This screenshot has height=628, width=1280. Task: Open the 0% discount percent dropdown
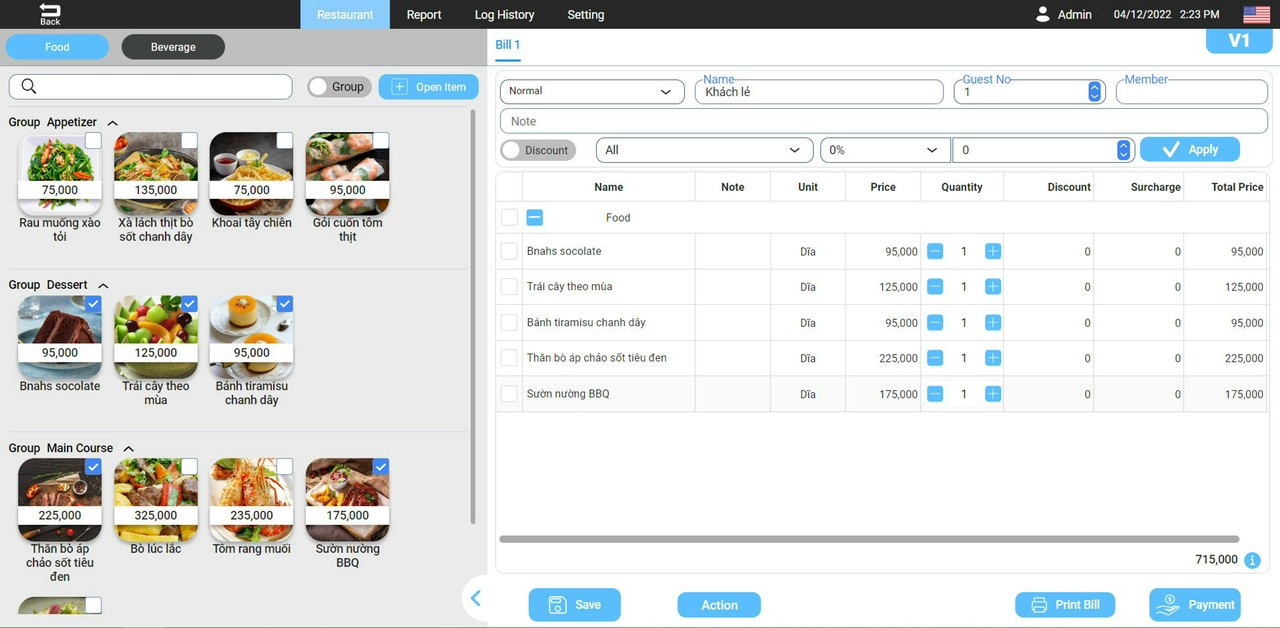885,150
